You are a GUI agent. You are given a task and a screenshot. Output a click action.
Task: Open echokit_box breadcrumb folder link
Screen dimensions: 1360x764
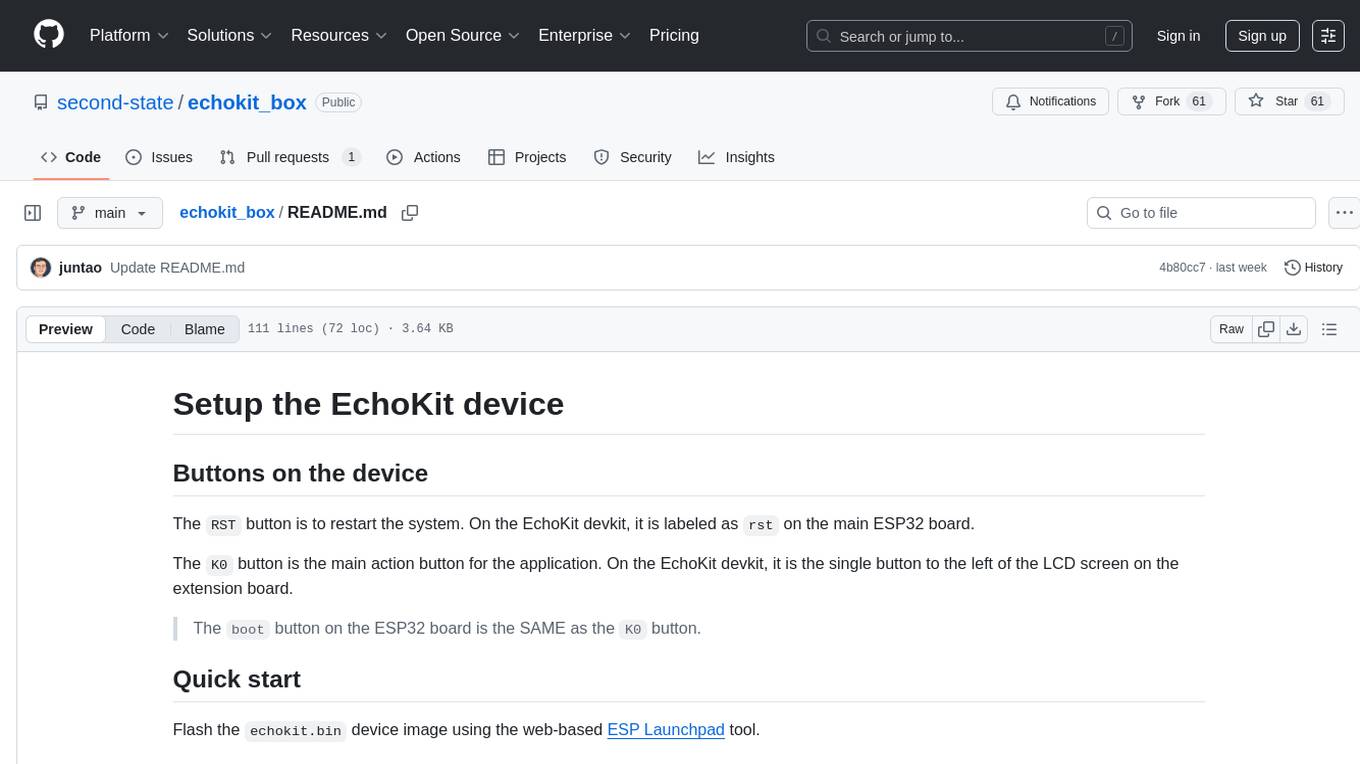click(227, 212)
